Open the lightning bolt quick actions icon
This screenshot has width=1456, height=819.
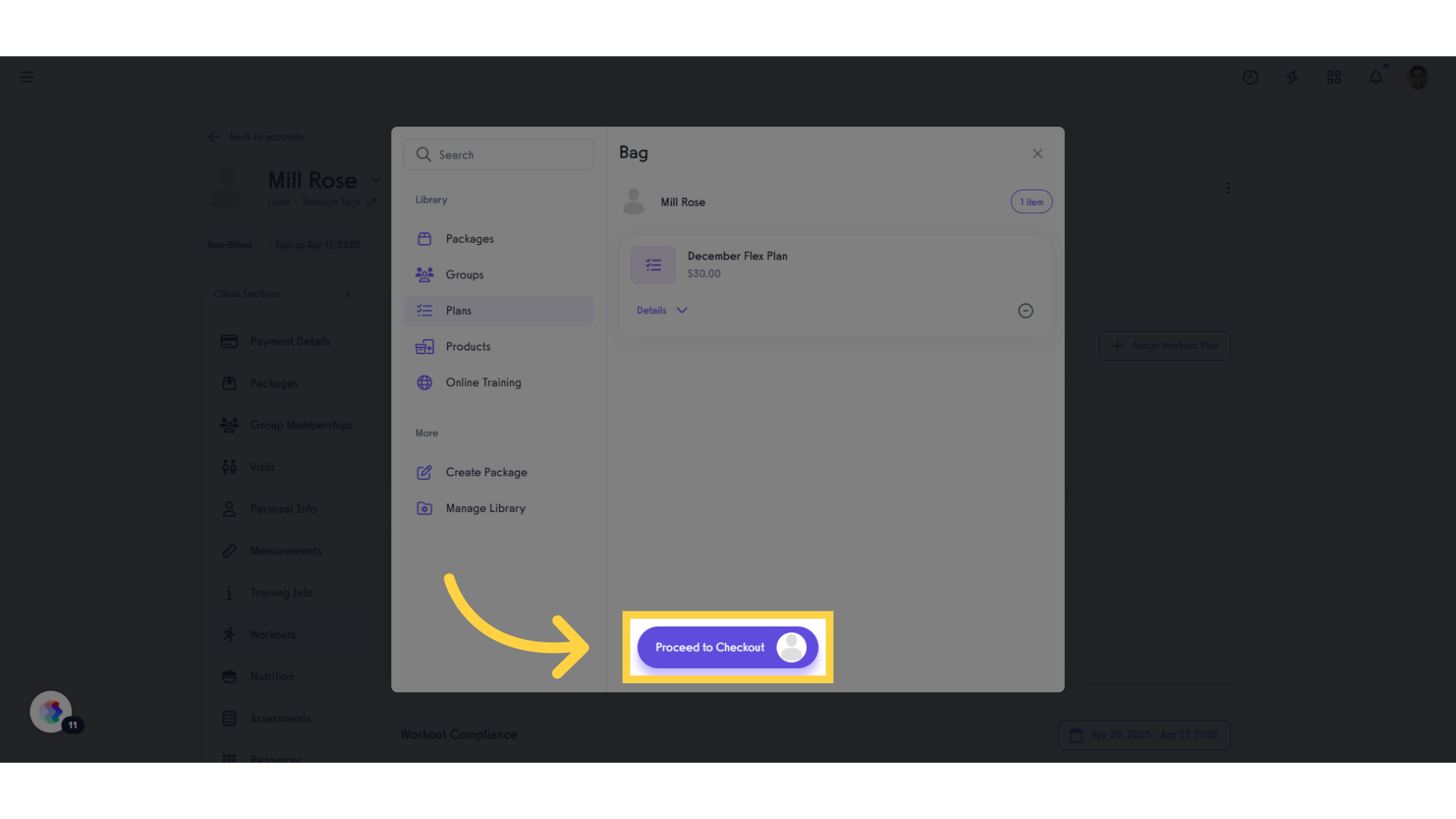pyautogui.click(x=1292, y=77)
